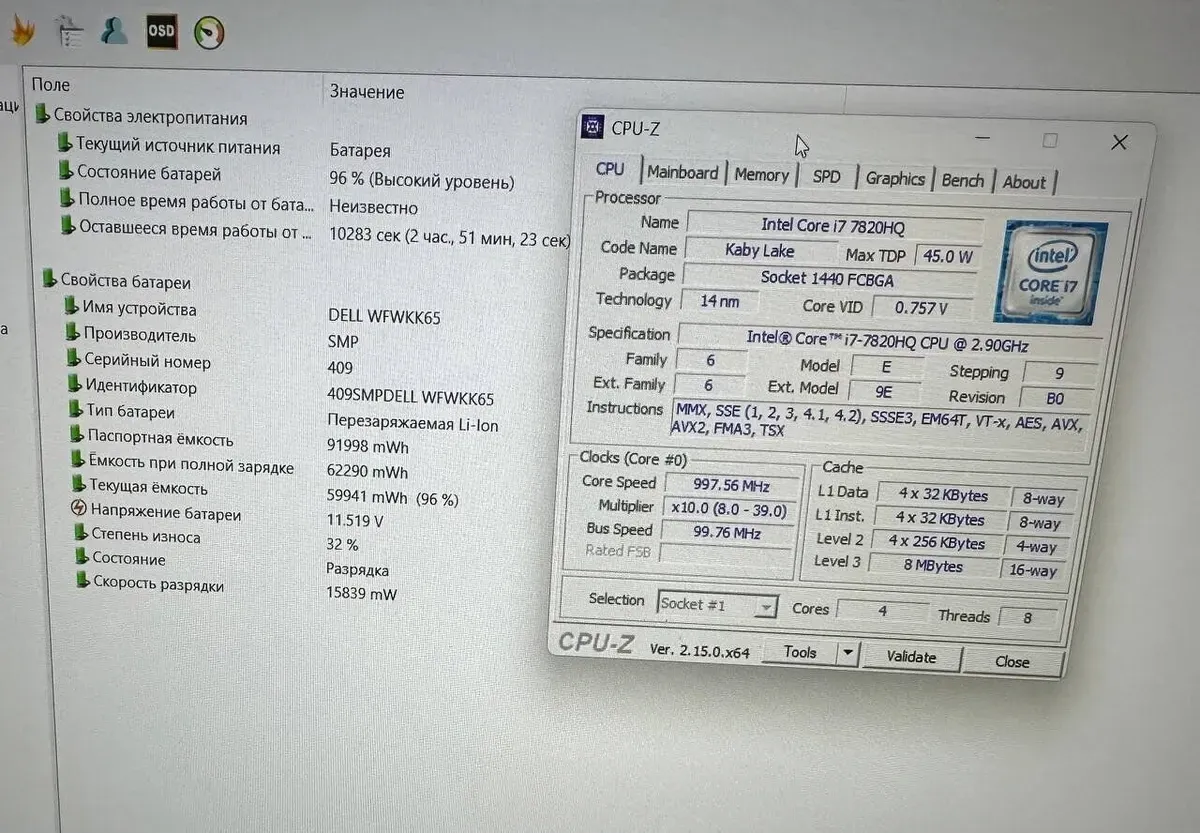Show the About tab
The width and height of the screenshot is (1200, 833).
1024,182
